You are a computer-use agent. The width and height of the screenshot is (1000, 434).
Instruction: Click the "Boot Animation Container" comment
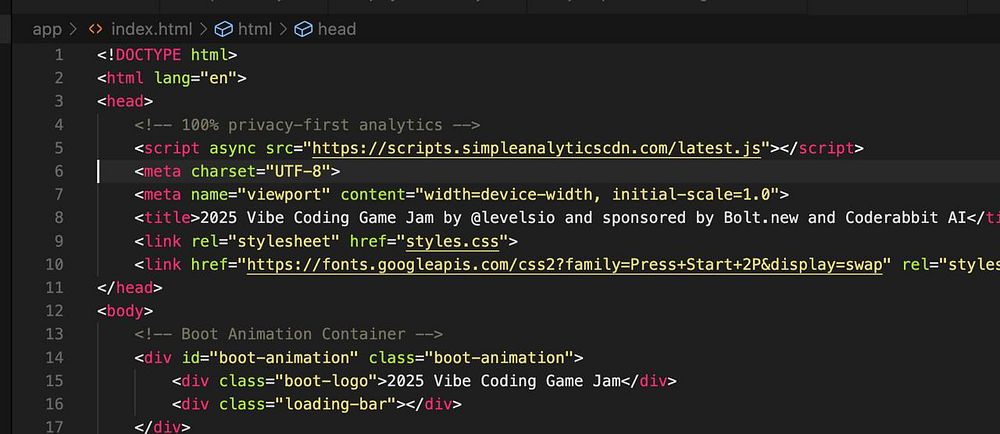click(x=289, y=335)
